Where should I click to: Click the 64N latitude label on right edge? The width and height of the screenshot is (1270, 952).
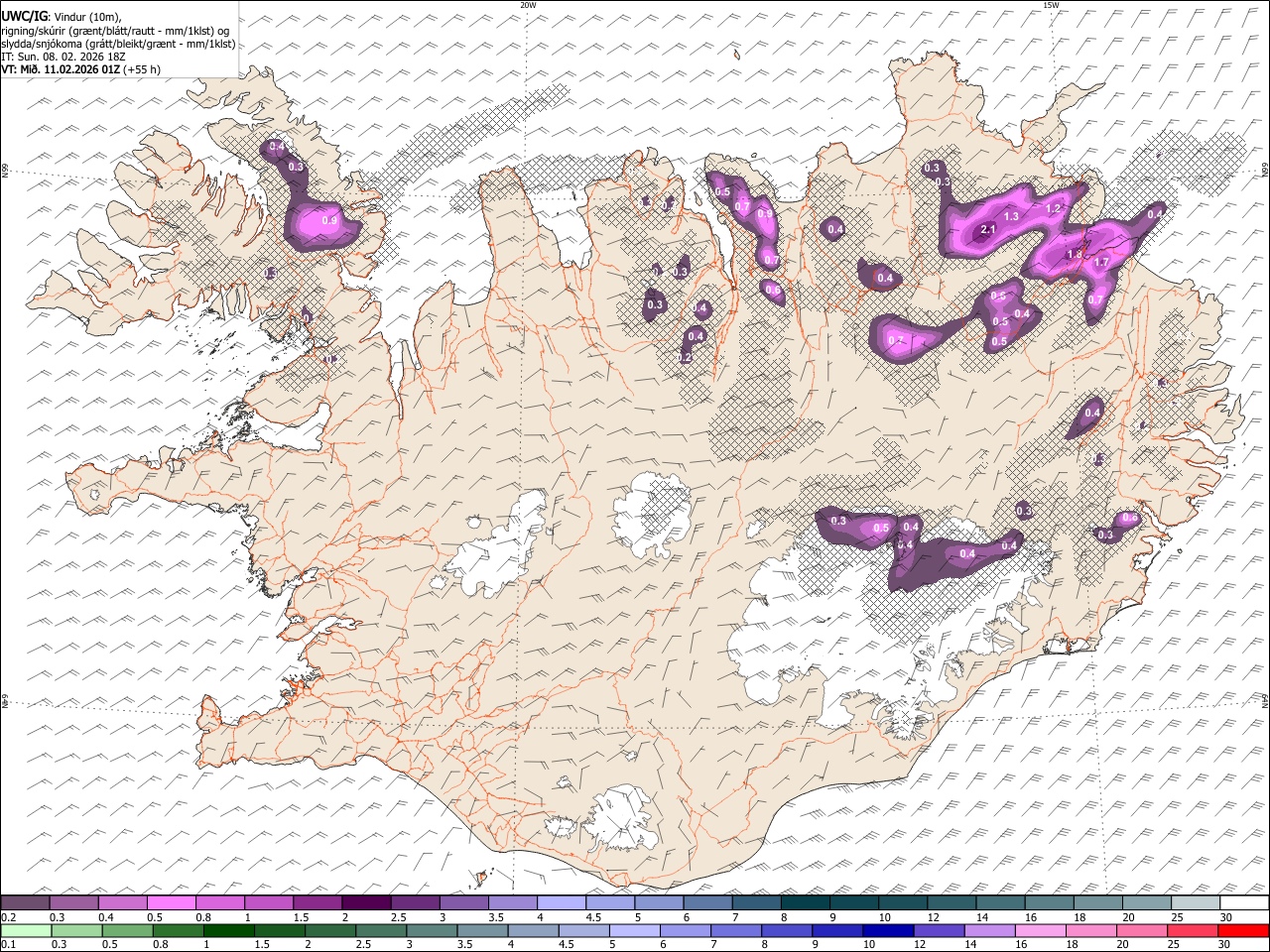pos(1265,700)
